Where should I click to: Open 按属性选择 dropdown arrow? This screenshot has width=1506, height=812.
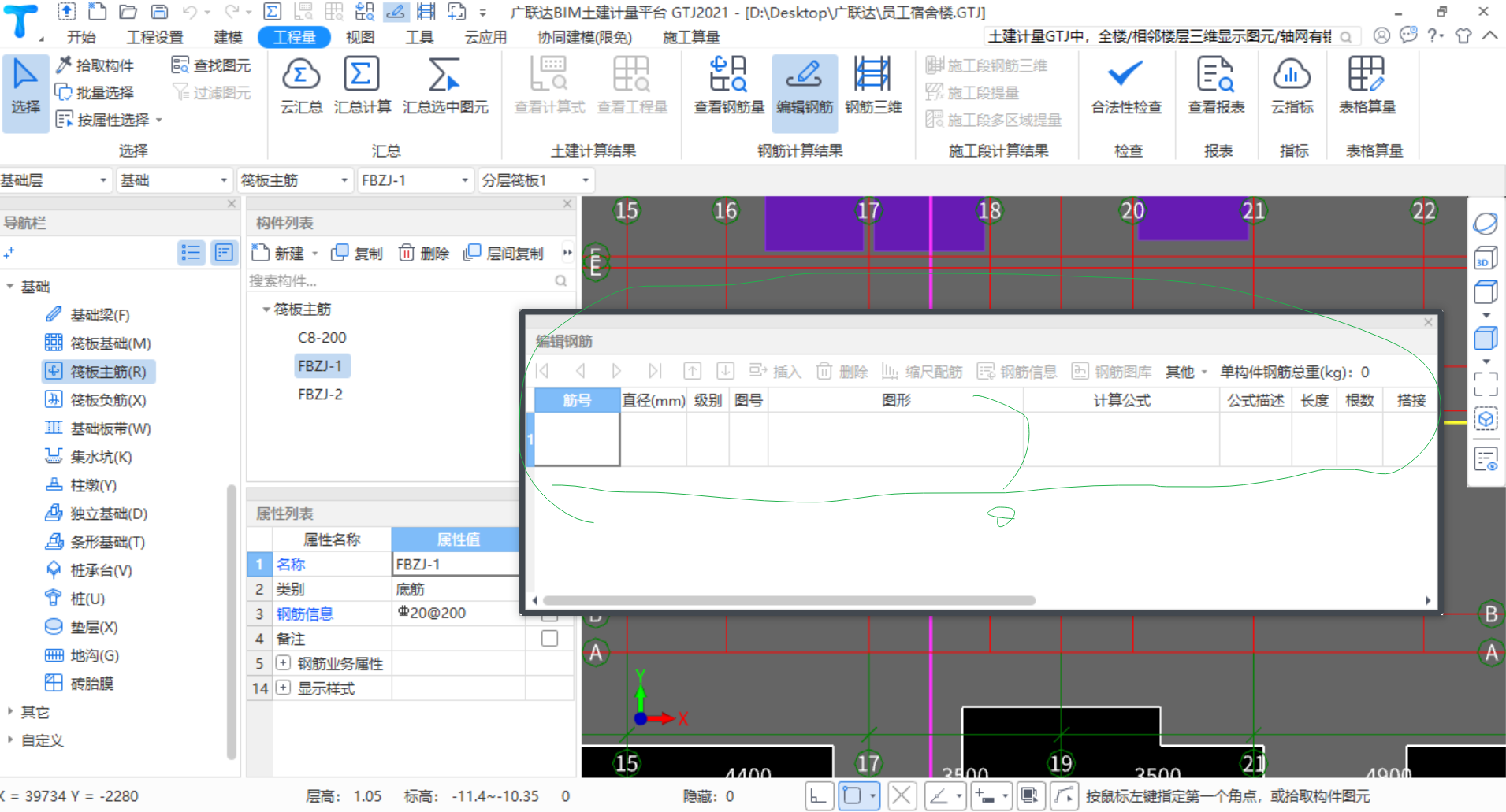[159, 121]
